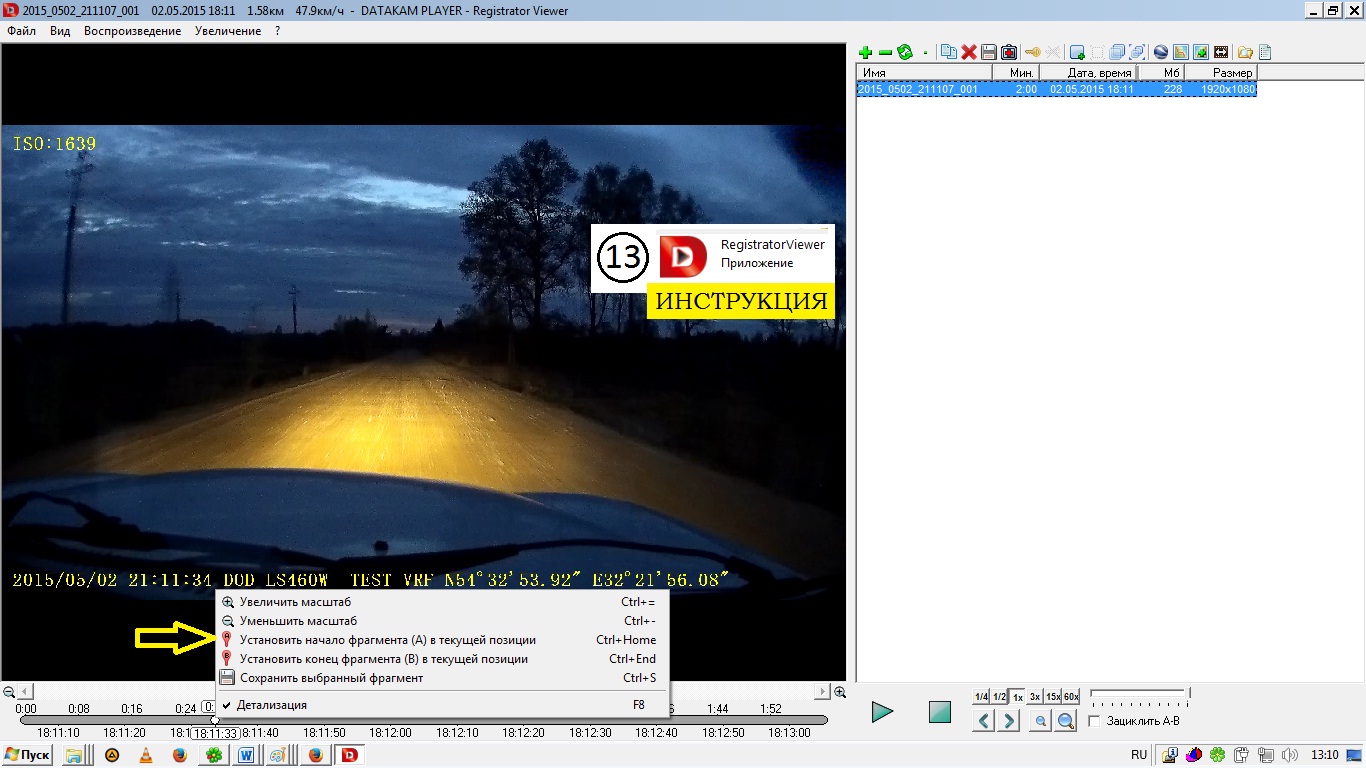Image resolution: width=1366 pixels, height=768 pixels.
Task: Open the Файл menu
Action: pos(21,31)
